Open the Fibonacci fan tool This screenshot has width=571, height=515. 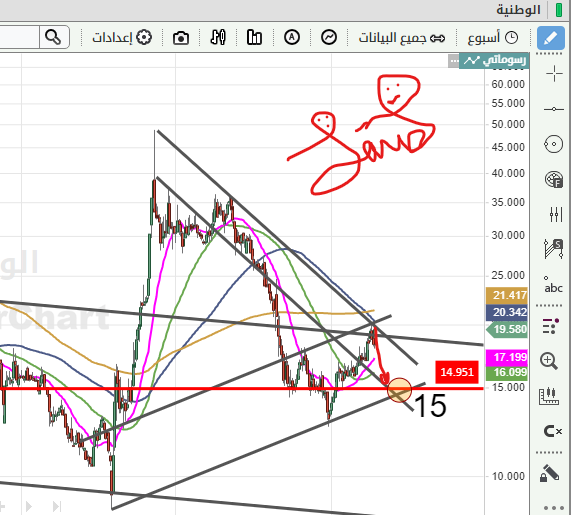[554, 179]
